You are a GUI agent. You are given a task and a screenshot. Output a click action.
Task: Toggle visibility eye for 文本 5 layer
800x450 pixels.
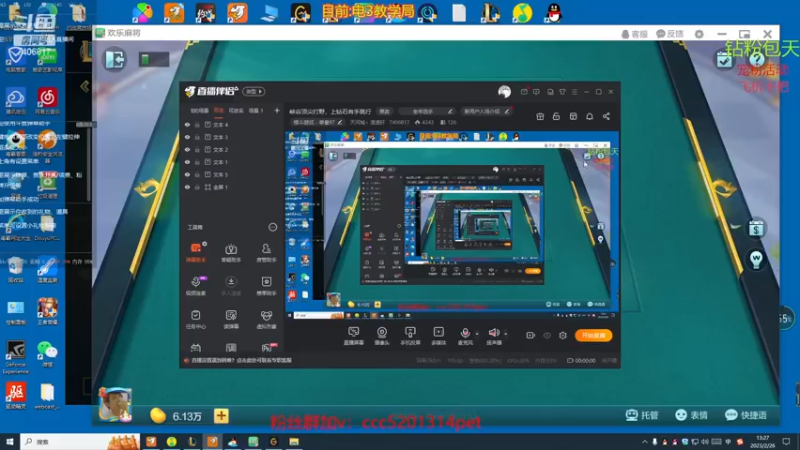pyautogui.click(x=187, y=174)
